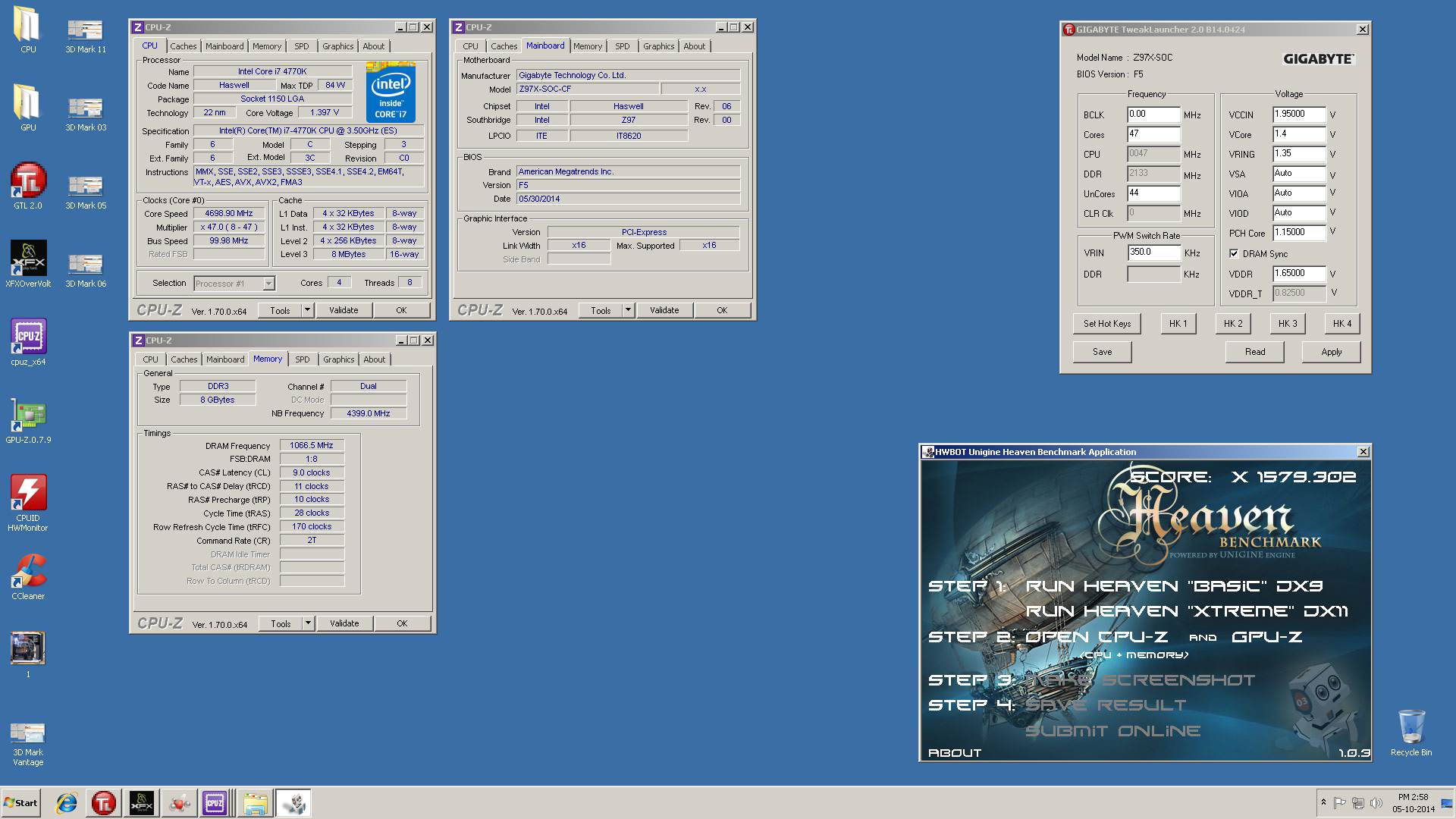
Task: Click Run Heaven "Xtreme" DX11 option
Action: click(1187, 611)
